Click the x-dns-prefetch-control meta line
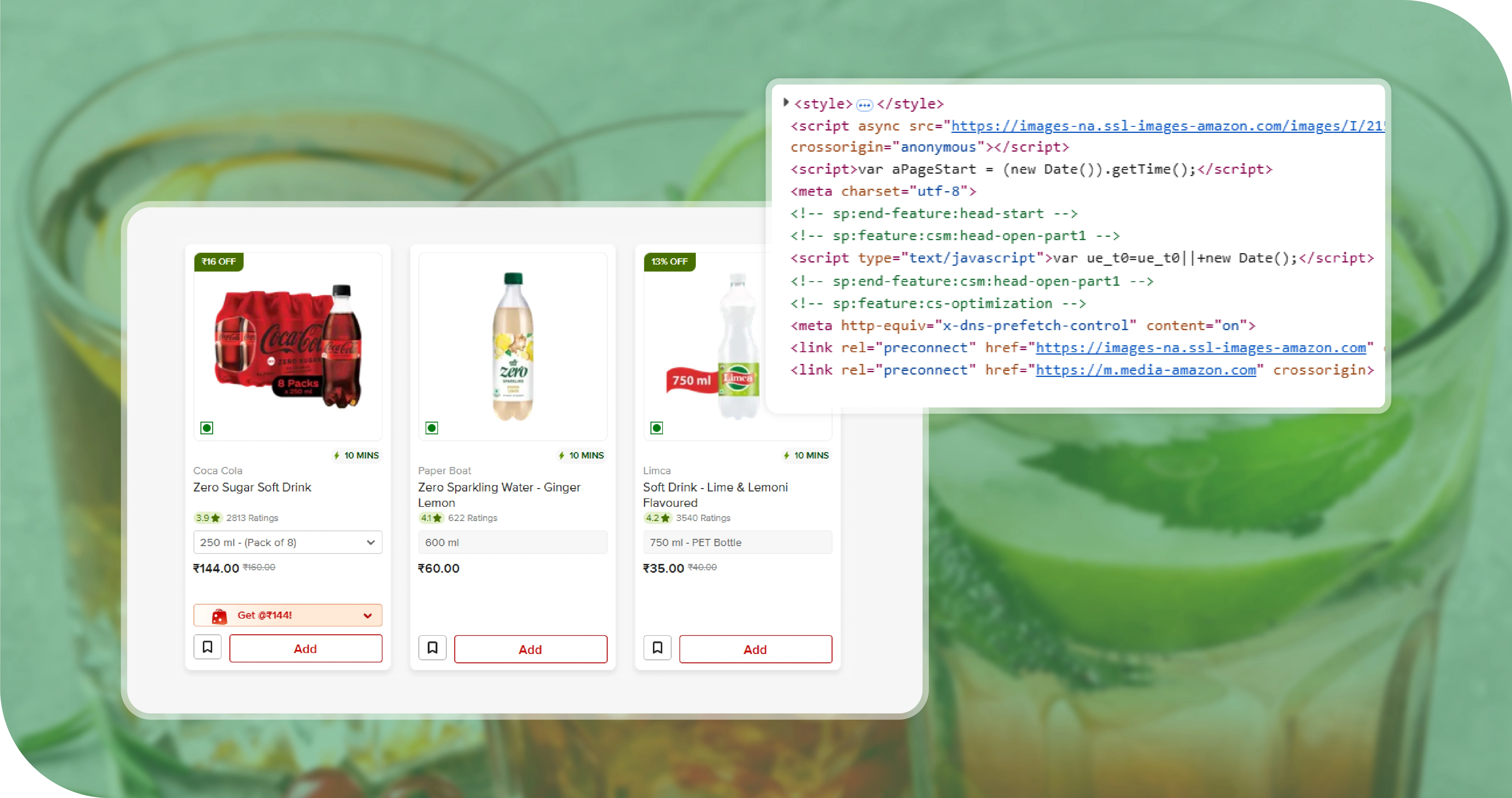Screen dimensions: 1512x798 (x=1022, y=326)
